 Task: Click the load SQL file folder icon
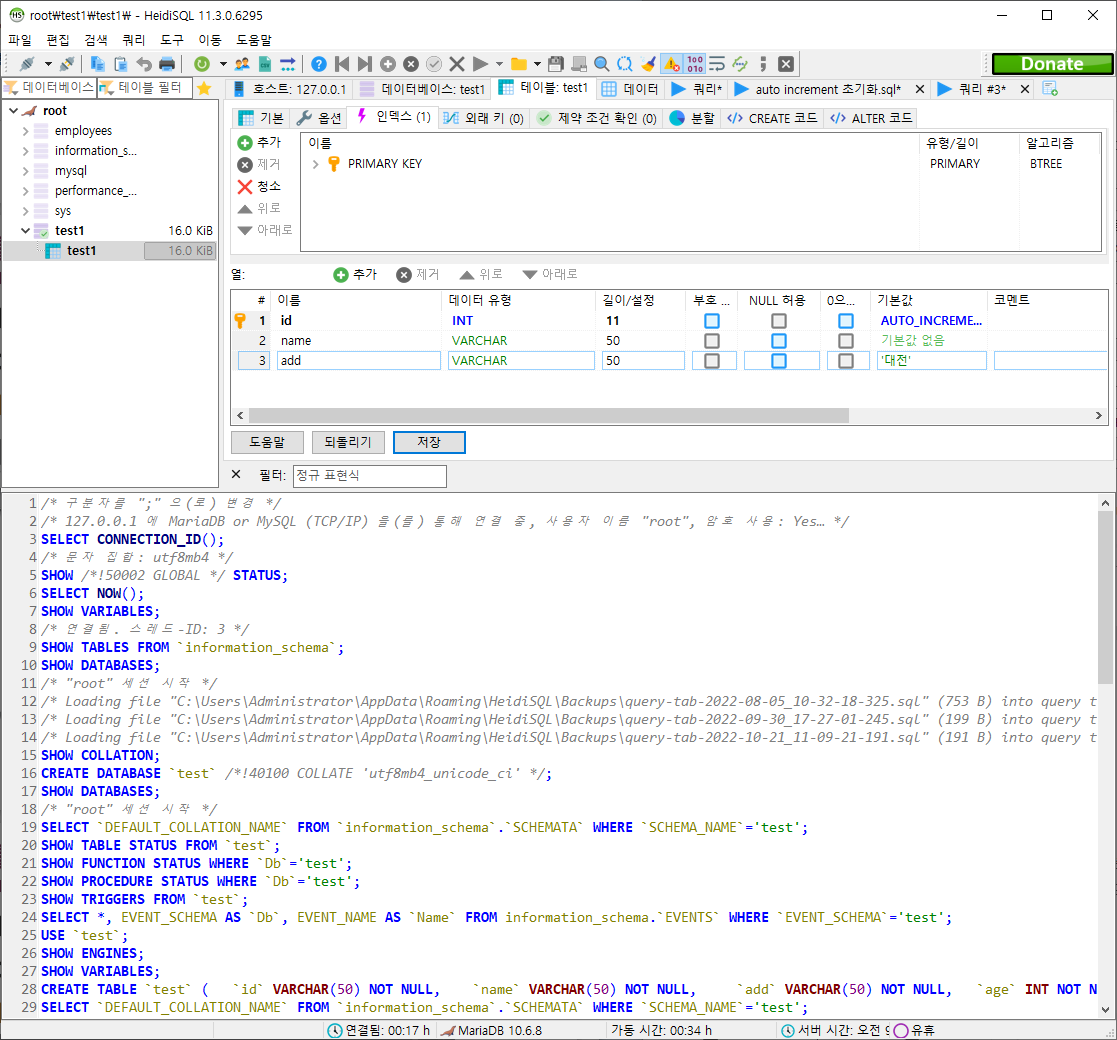pos(519,64)
